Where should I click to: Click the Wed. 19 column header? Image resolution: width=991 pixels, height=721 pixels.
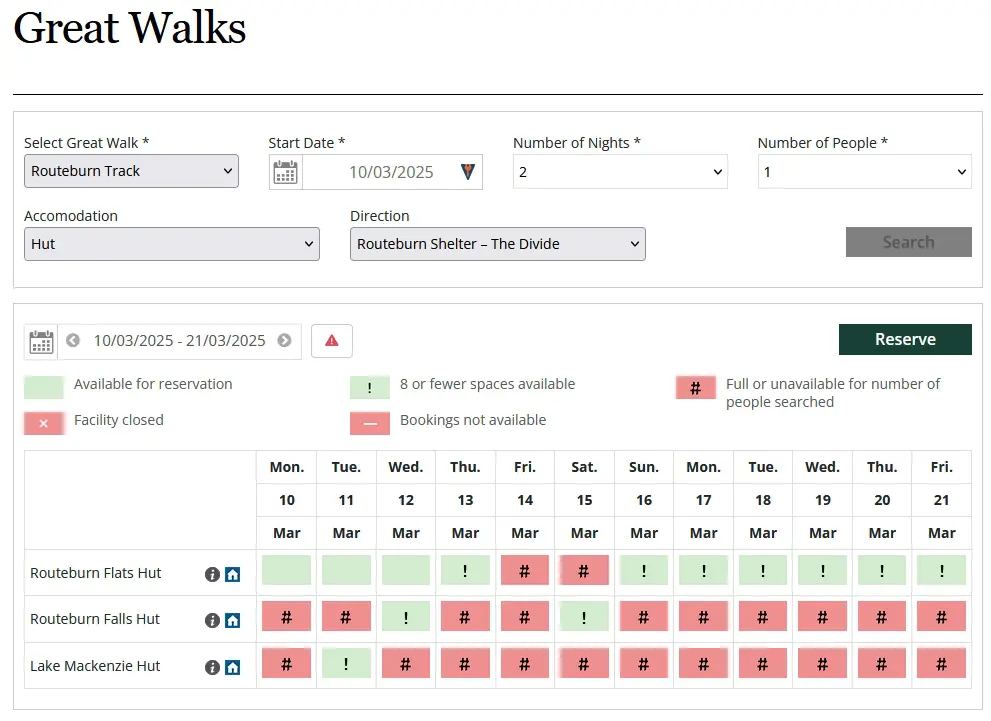tap(822, 500)
